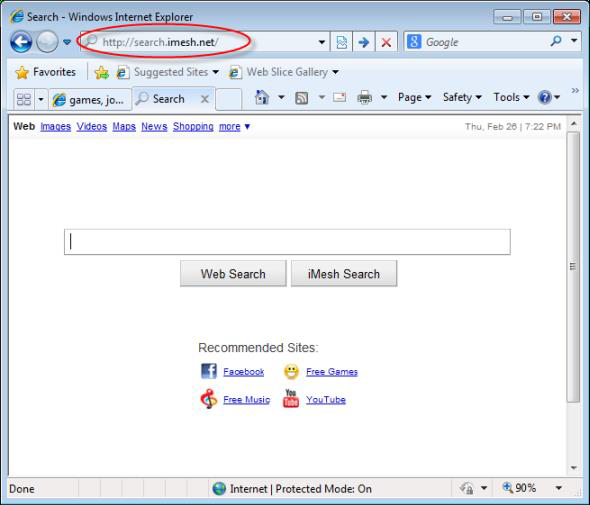Click the status bar privacy lock icon
The width and height of the screenshot is (590, 505).
pyautogui.click(x=467, y=488)
